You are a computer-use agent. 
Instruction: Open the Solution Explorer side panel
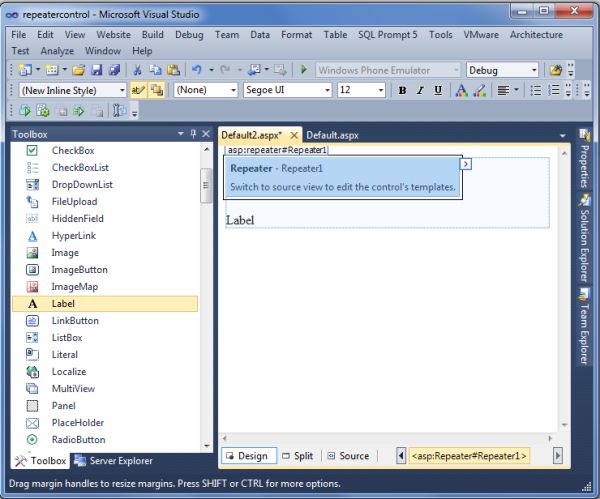point(584,238)
